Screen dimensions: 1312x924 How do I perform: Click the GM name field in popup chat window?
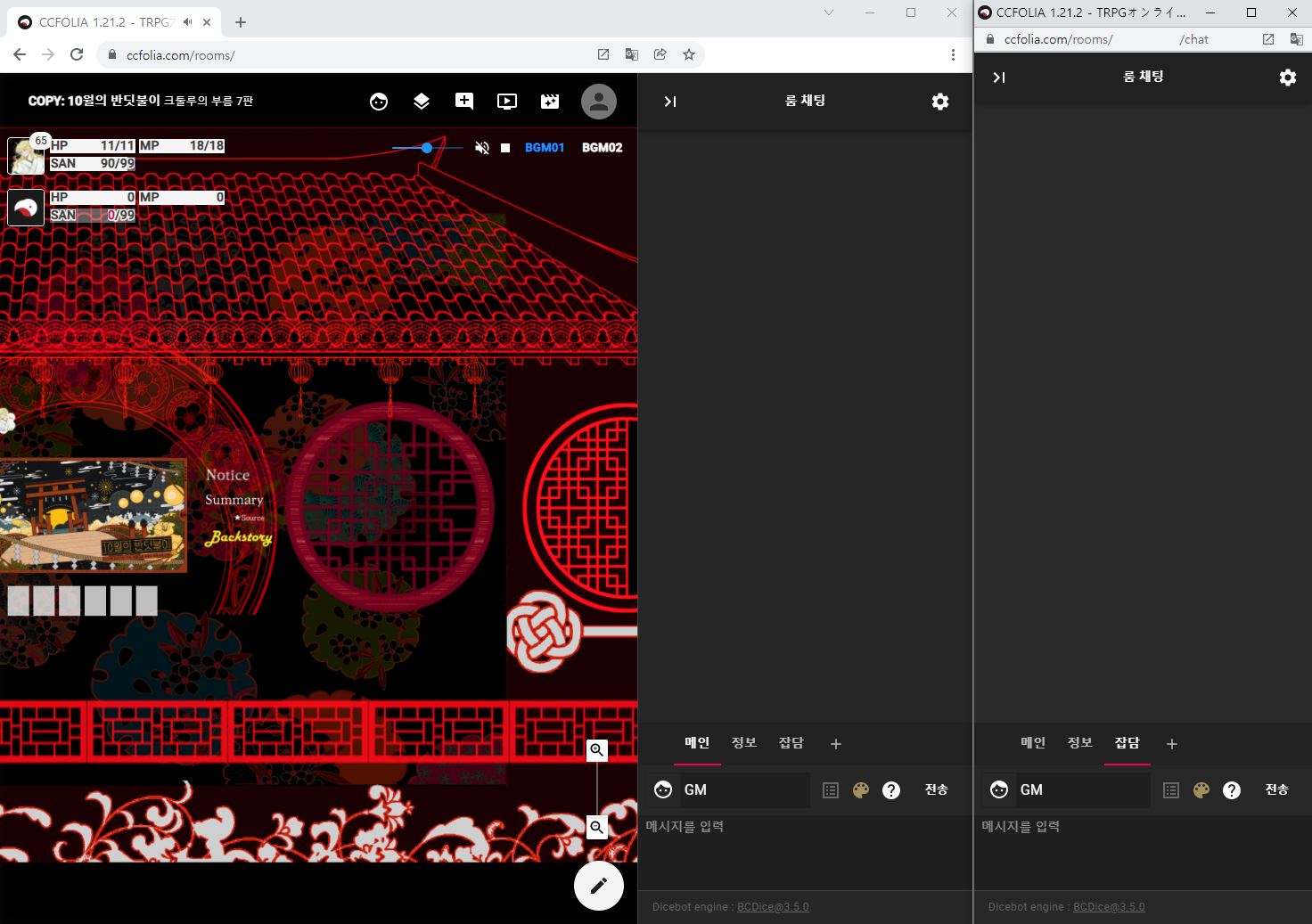coord(1084,790)
